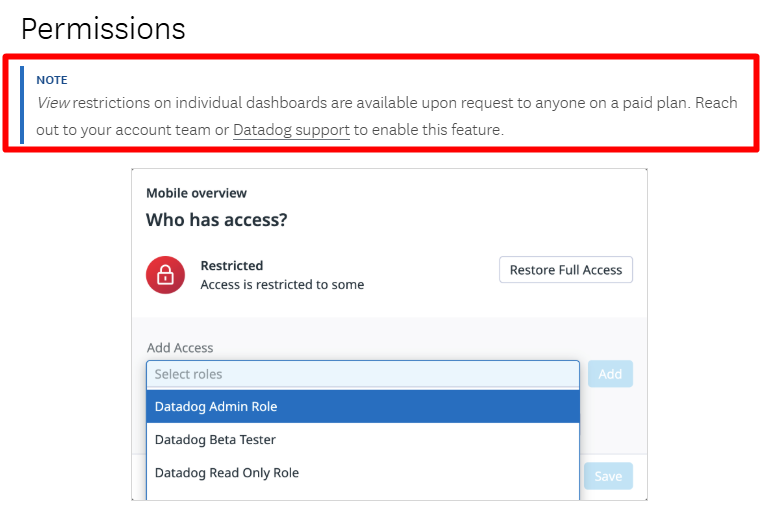Click the Restore Full Access button
Image resolution: width=765 pixels, height=508 pixels.
(x=566, y=270)
